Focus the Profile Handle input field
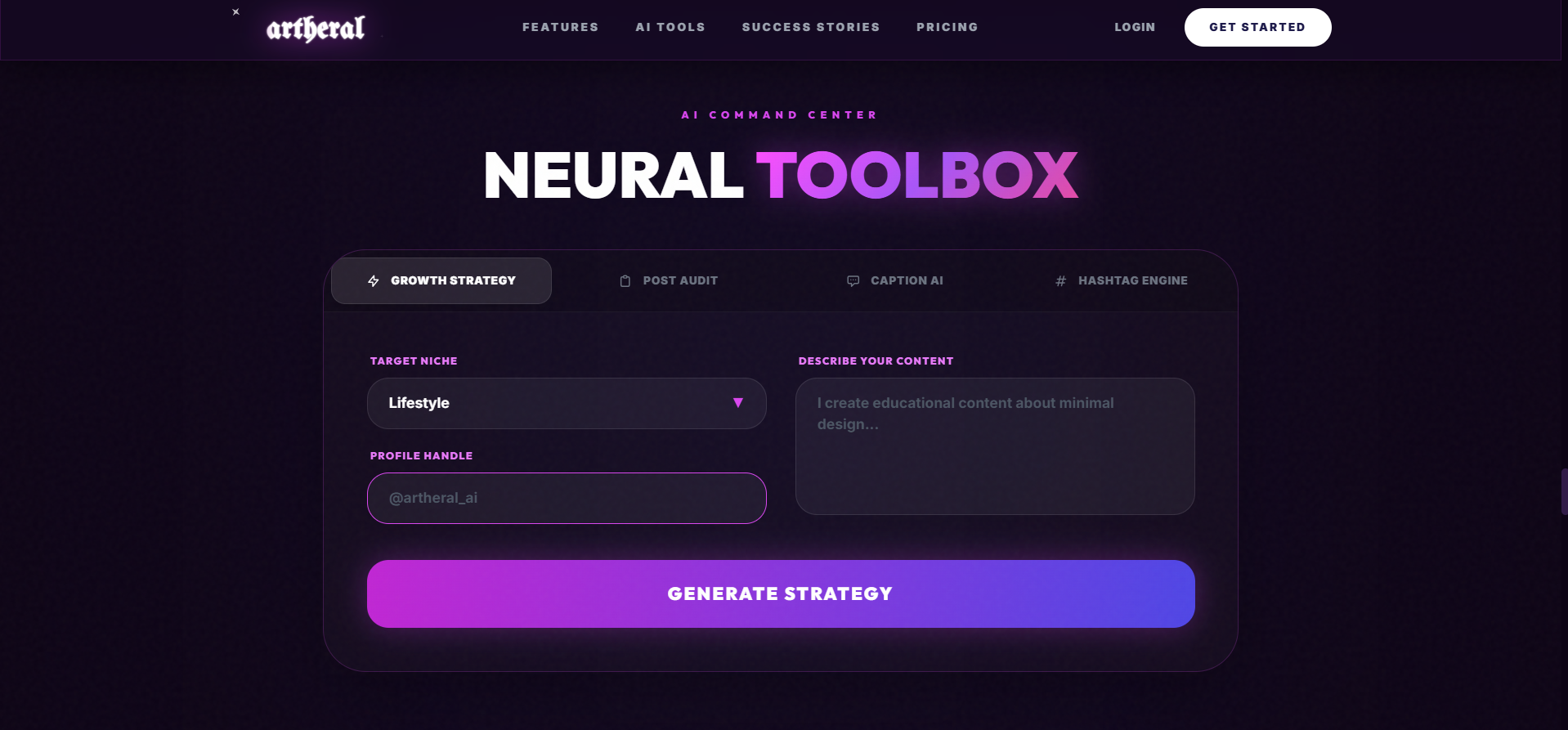1568x730 pixels. [x=566, y=498]
